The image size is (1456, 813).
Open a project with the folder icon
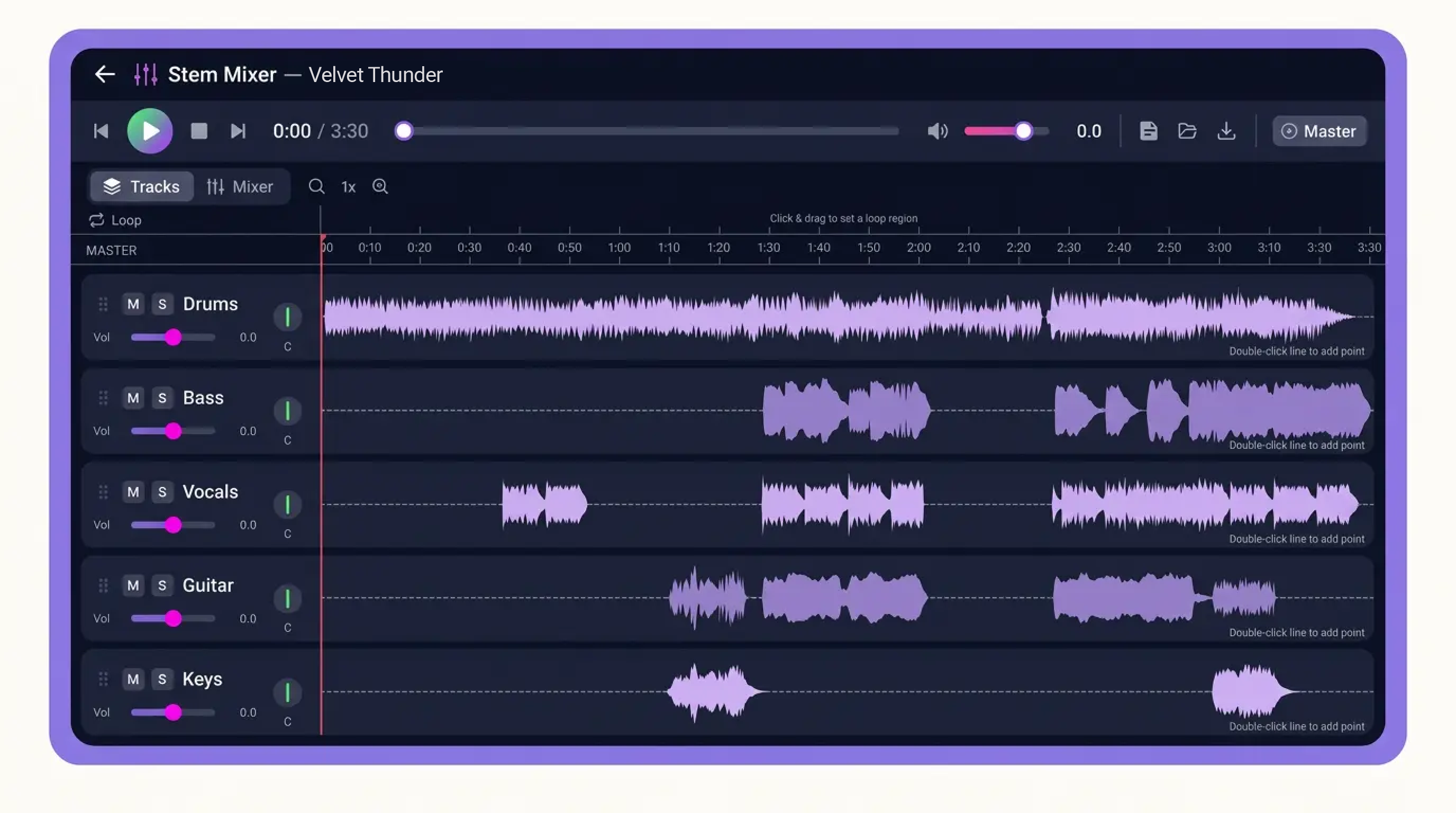(1187, 131)
